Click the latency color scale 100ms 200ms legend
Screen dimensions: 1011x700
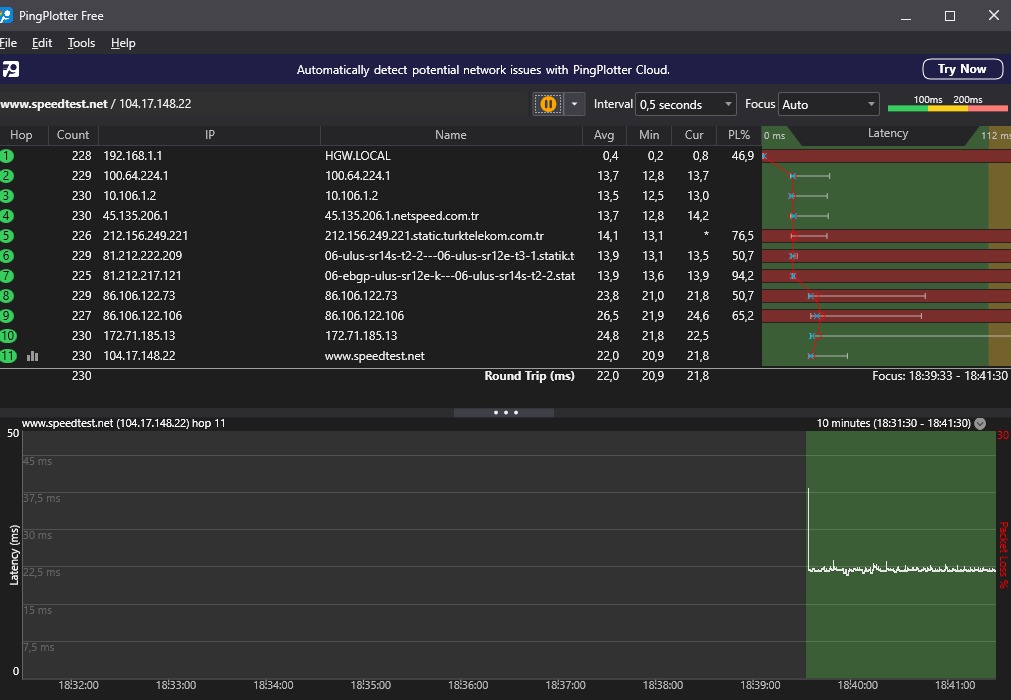click(x=948, y=104)
